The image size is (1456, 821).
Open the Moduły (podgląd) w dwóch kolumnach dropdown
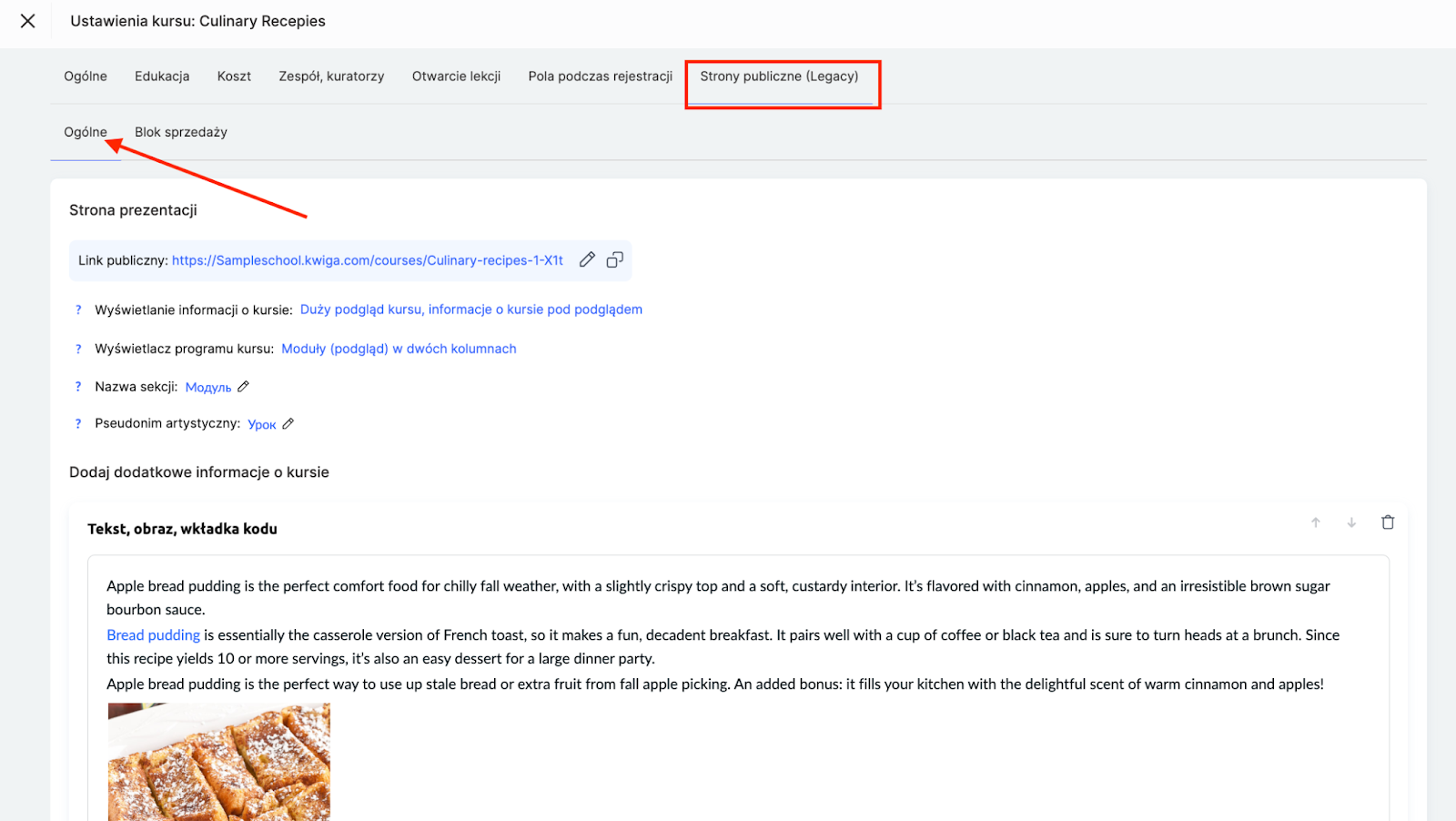(x=399, y=349)
